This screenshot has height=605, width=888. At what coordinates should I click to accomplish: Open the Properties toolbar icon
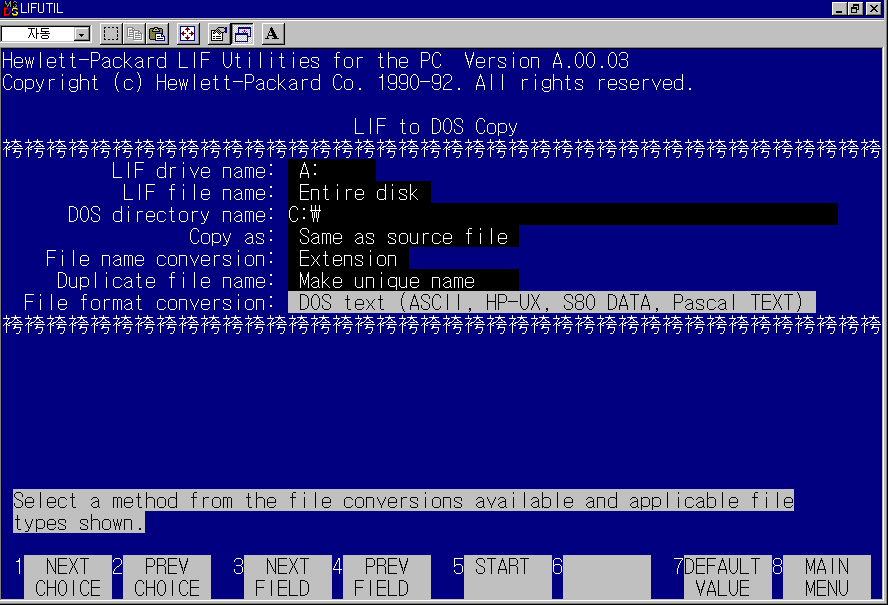click(x=219, y=34)
